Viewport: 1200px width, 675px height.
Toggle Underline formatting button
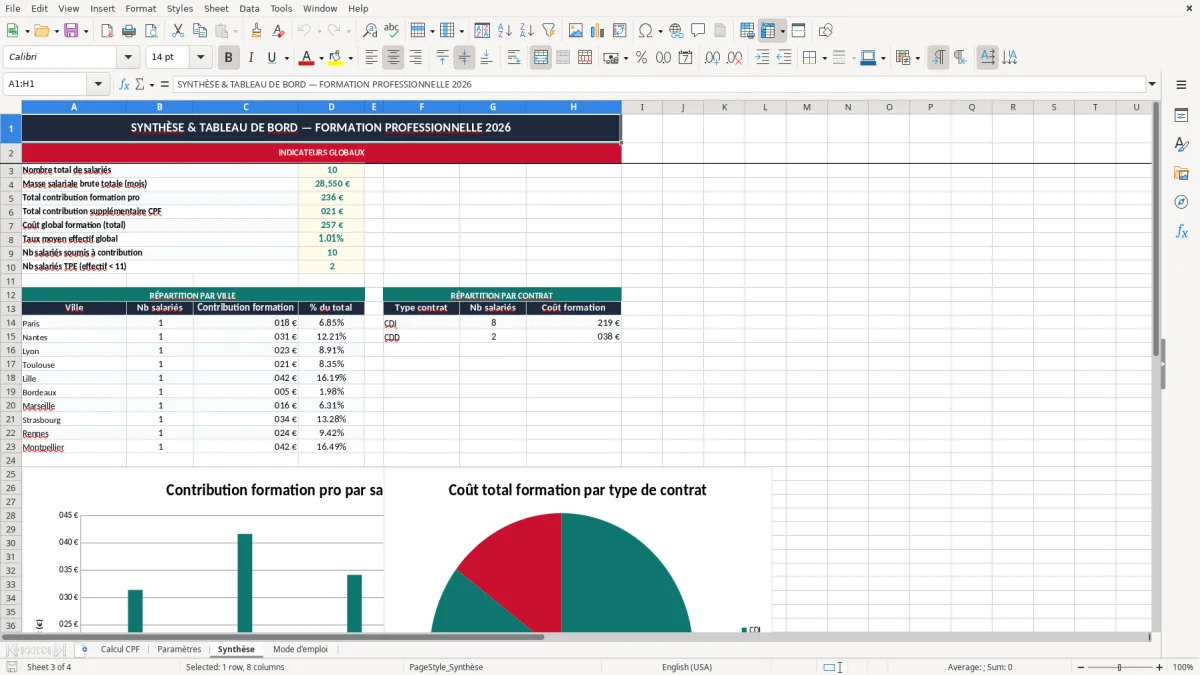pyautogui.click(x=271, y=58)
